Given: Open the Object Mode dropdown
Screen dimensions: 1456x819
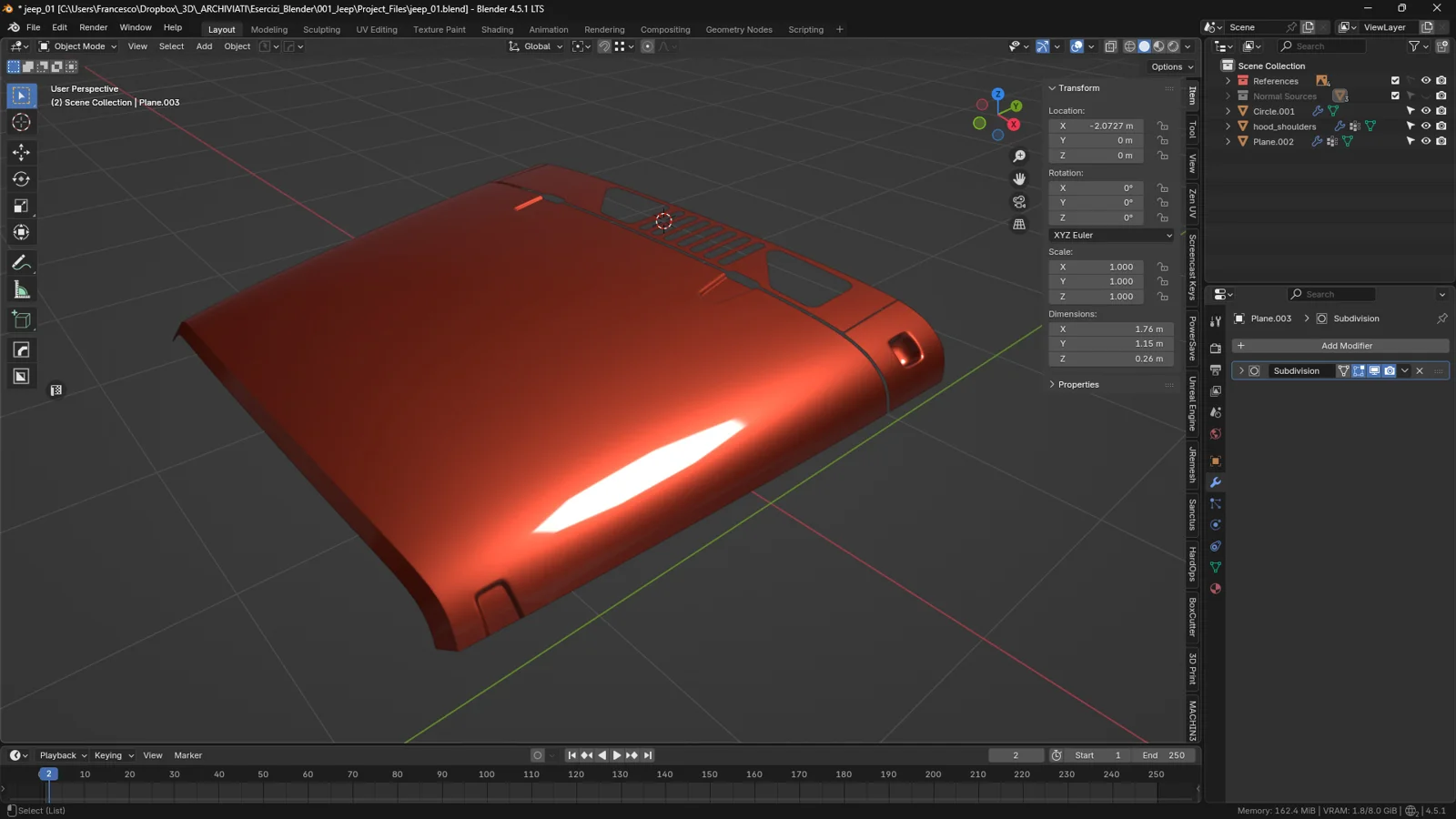Looking at the screenshot, I should 78,46.
